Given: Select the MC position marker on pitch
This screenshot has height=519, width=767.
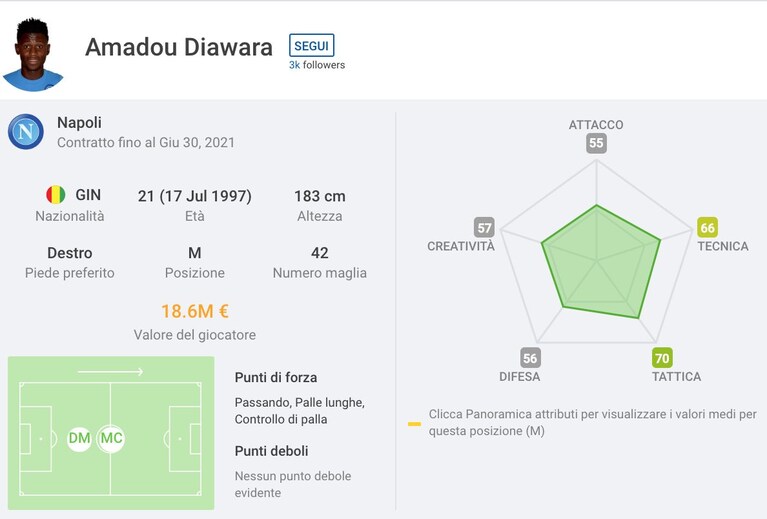Looking at the screenshot, I should coord(111,438).
